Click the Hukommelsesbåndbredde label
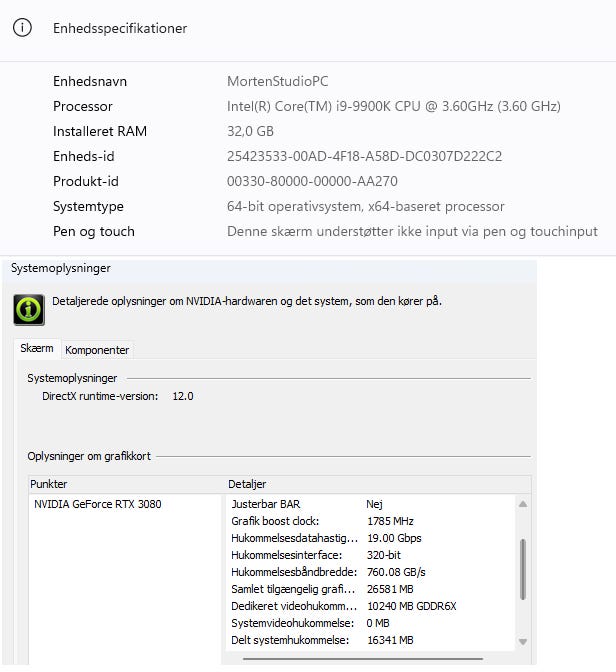Image resolution: width=616 pixels, height=672 pixels. [x=294, y=572]
